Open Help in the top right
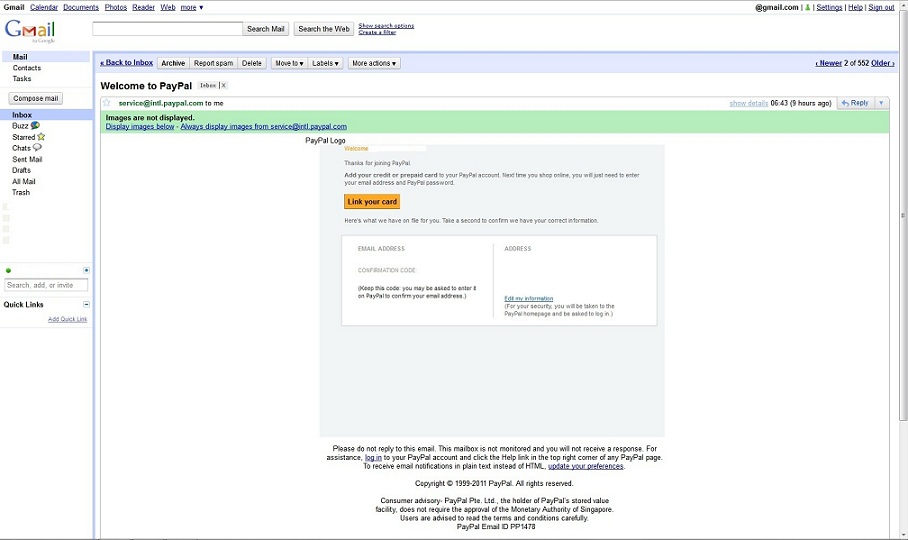The height and width of the screenshot is (540, 908). tap(855, 8)
